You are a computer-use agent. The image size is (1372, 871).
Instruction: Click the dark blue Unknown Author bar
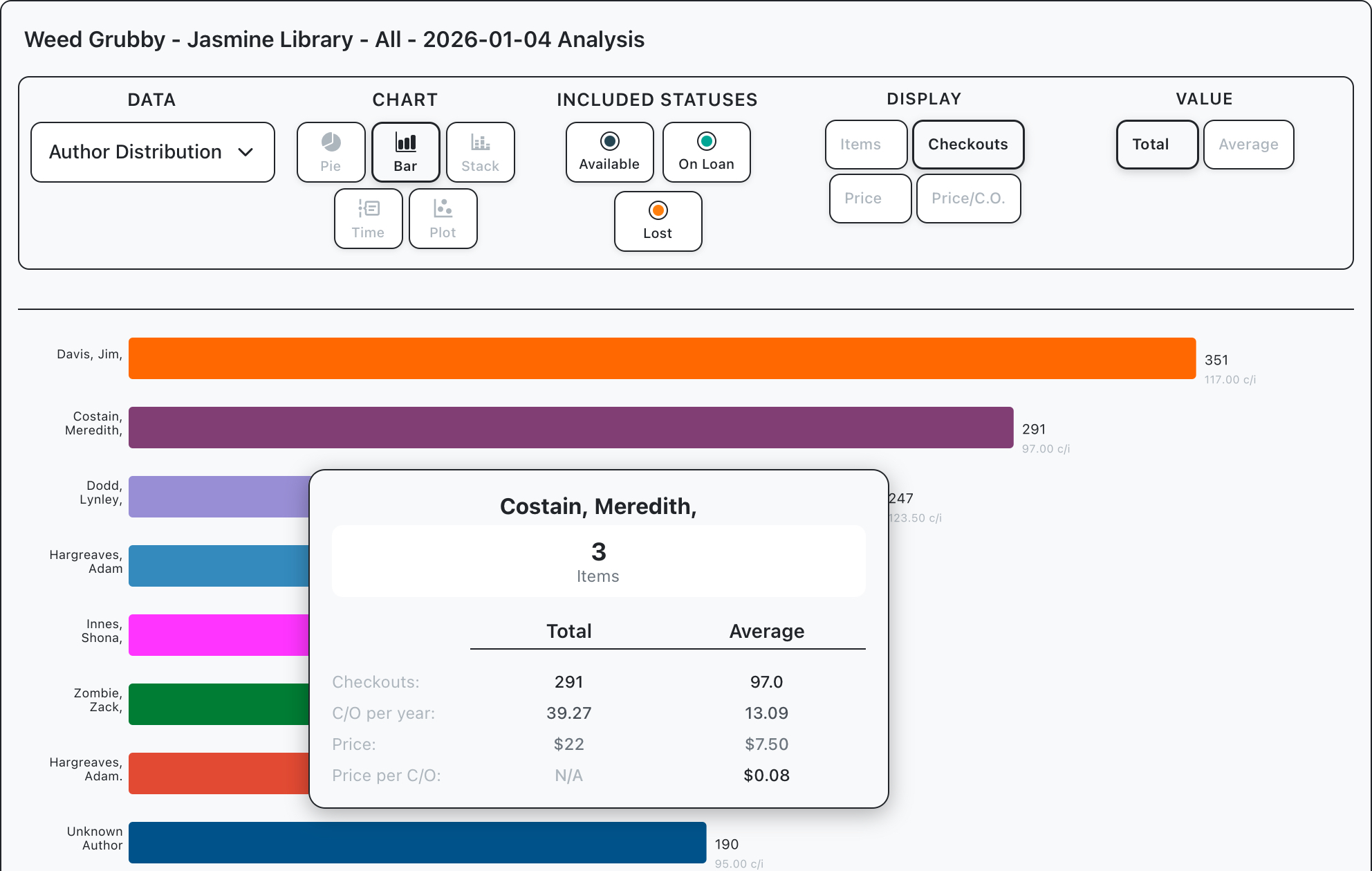coord(417,843)
